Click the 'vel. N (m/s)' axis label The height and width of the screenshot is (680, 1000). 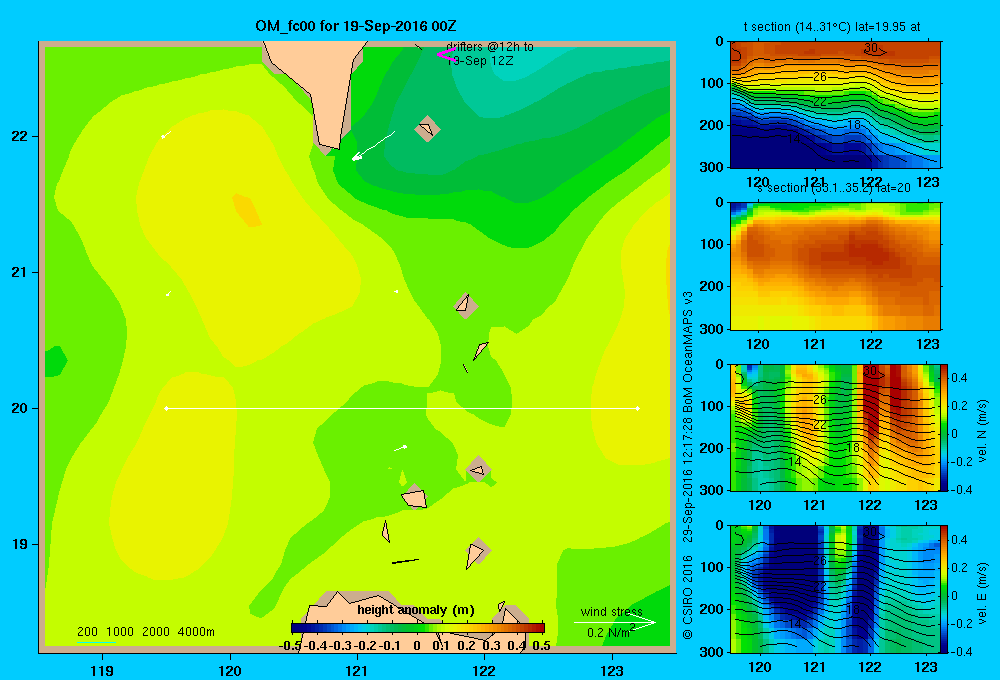982,431
